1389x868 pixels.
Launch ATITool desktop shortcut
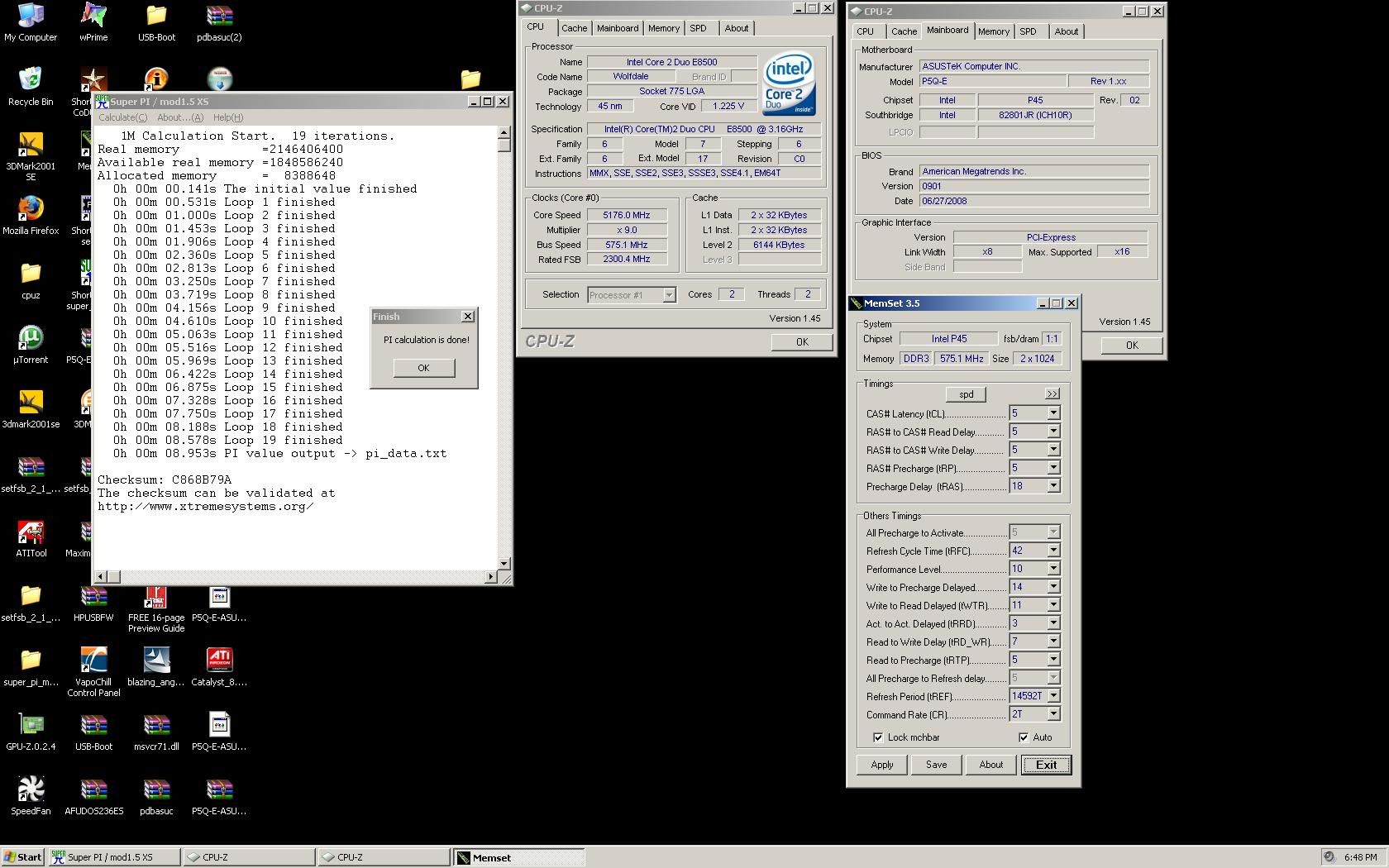(31, 538)
